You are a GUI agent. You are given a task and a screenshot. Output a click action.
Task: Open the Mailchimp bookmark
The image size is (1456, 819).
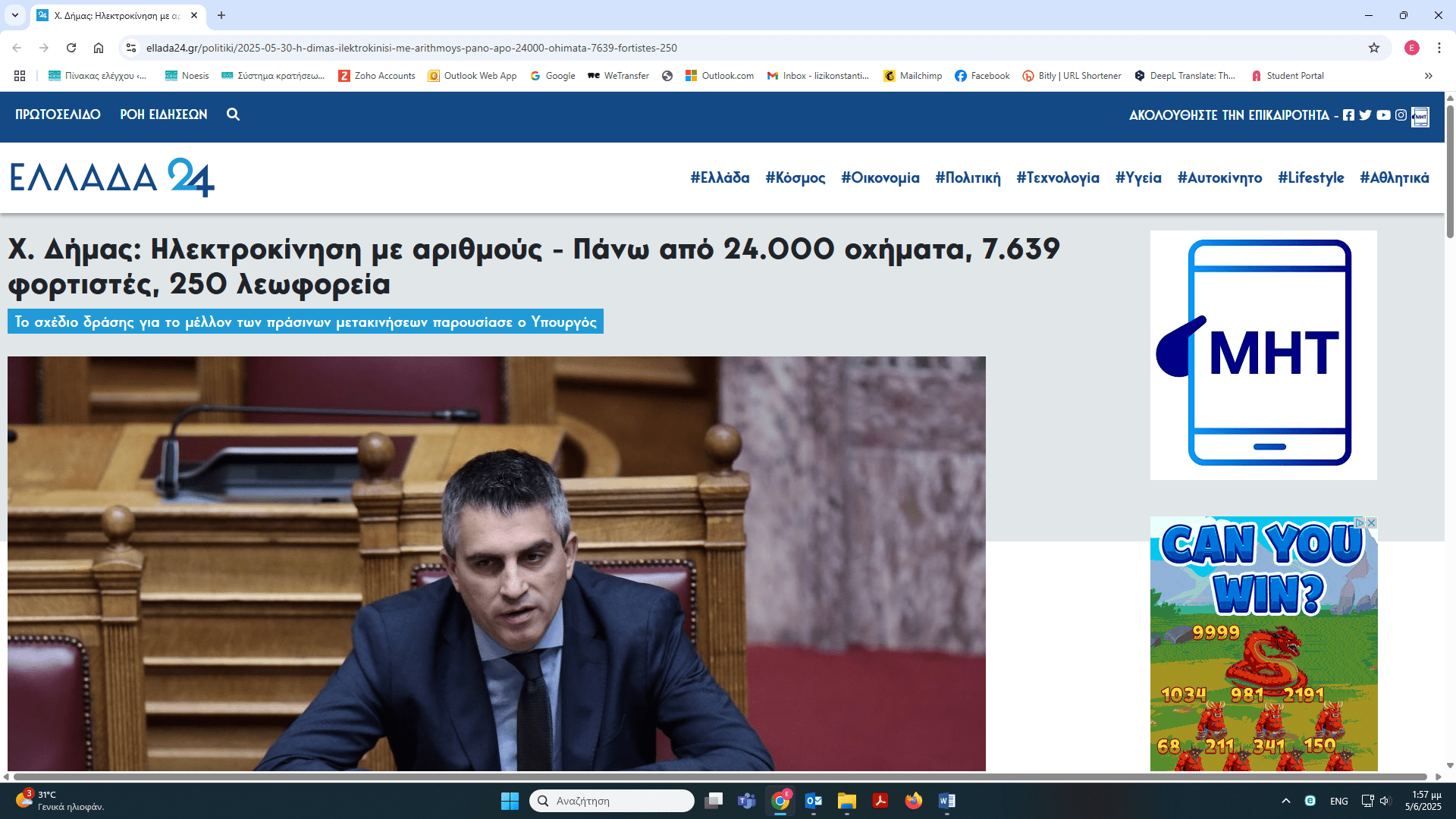click(x=912, y=76)
